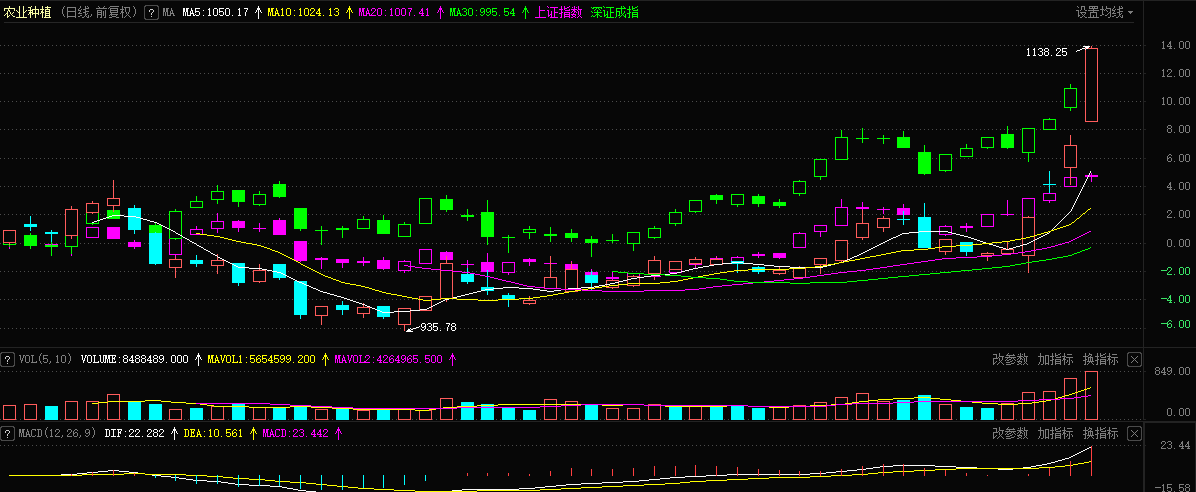Open the VOL indicator help icon
The image size is (1196, 492).
pyautogui.click(x=7, y=359)
